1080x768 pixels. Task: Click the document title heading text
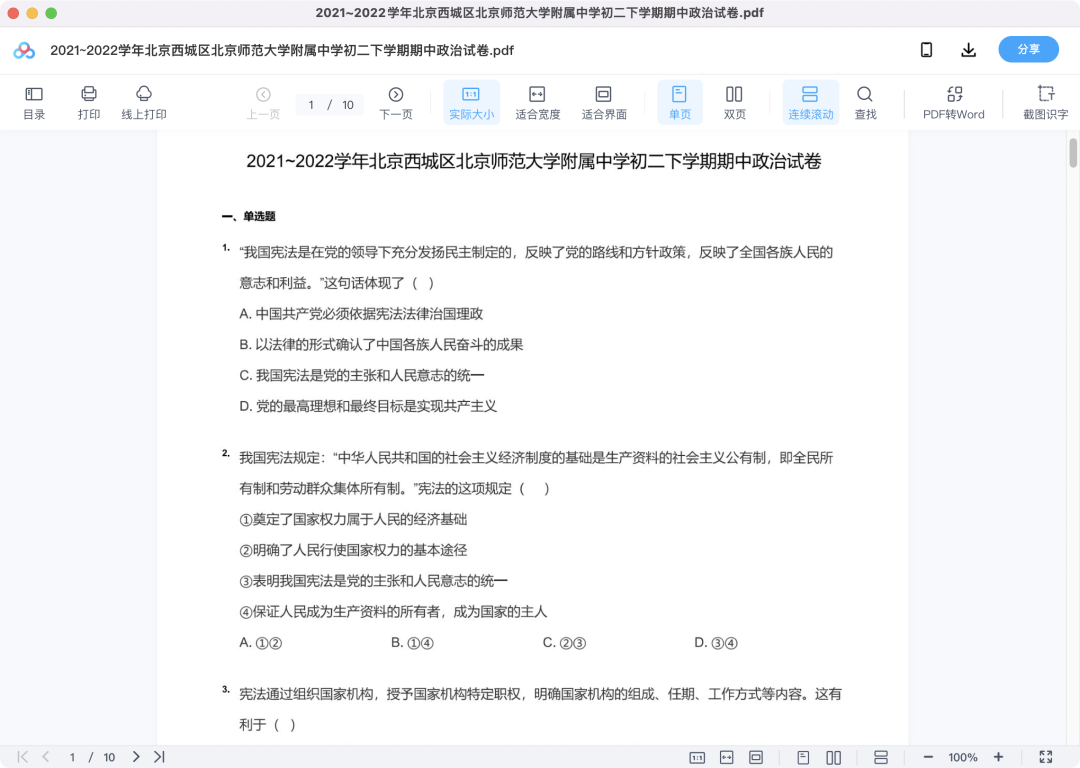click(x=534, y=161)
